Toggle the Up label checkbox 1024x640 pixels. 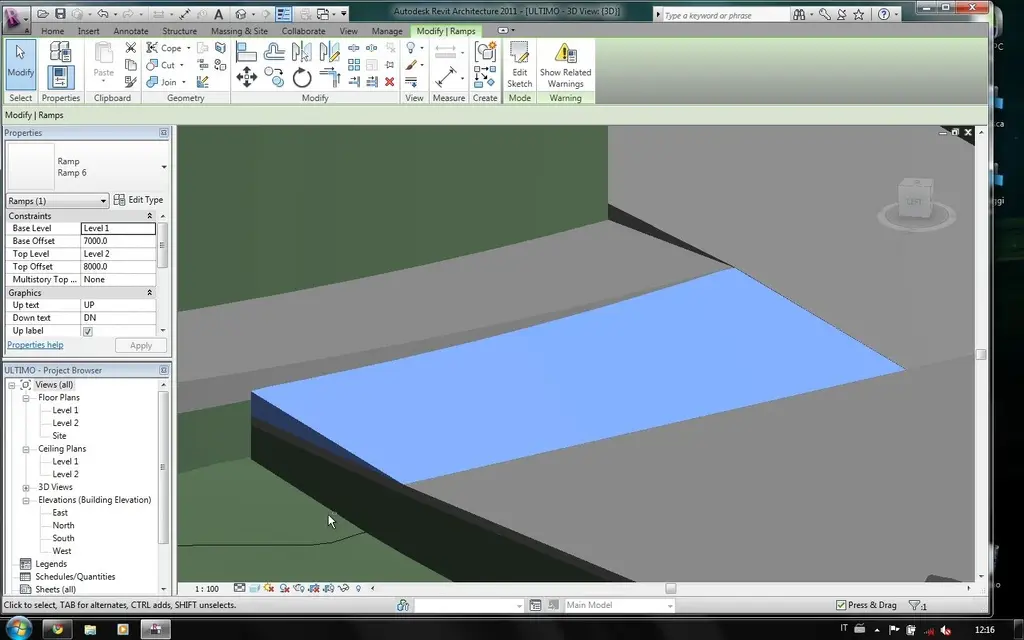tap(88, 331)
